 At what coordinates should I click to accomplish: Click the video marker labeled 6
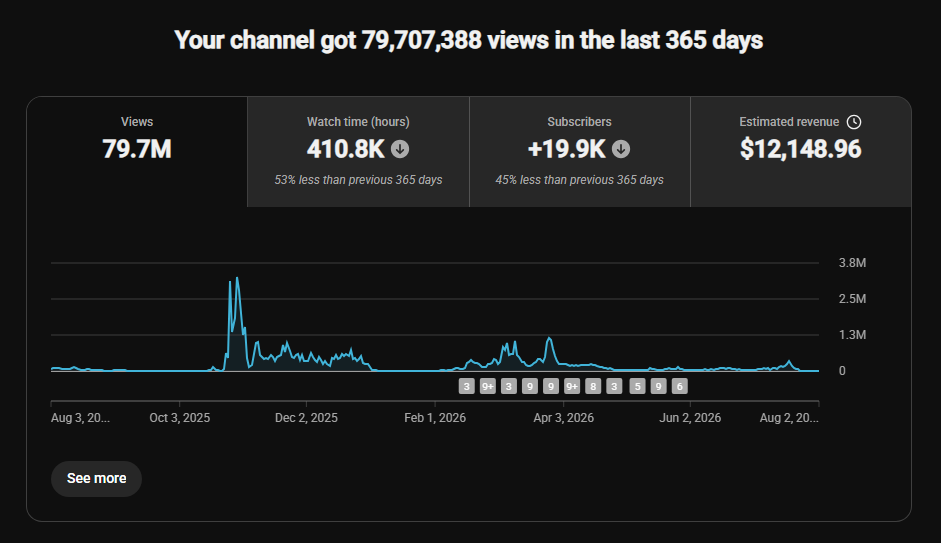point(679,386)
